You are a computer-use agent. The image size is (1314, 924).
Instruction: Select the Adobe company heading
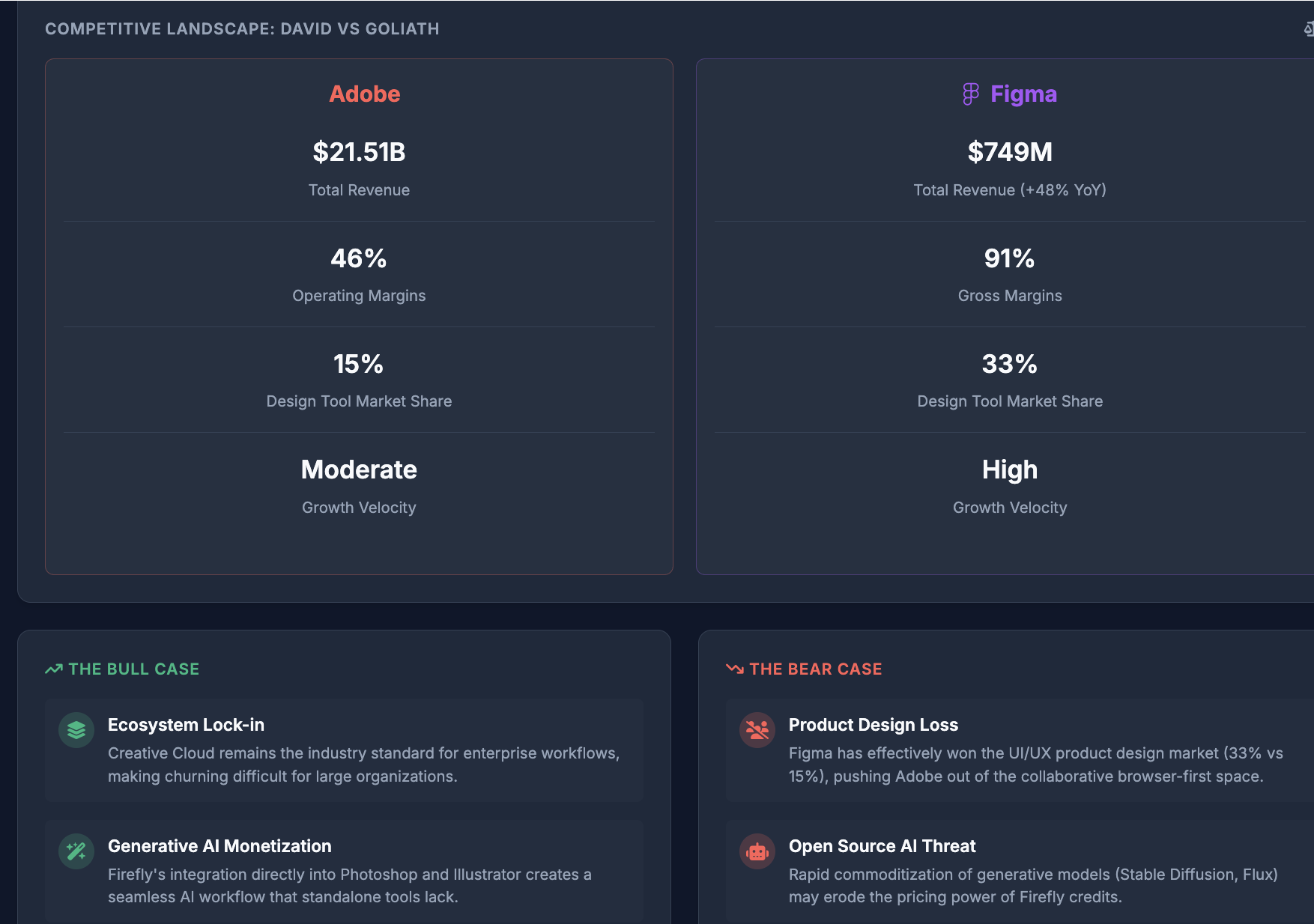(x=365, y=94)
